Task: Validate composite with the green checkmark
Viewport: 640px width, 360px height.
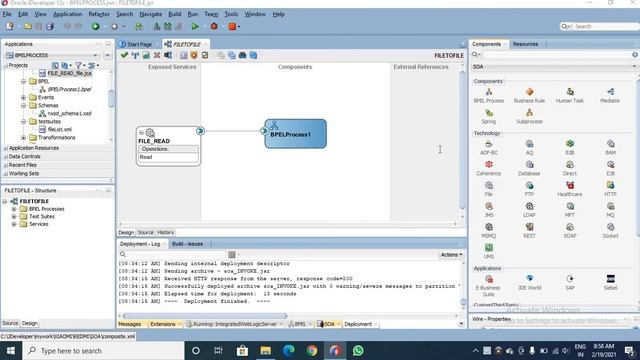Action: (x=124, y=55)
